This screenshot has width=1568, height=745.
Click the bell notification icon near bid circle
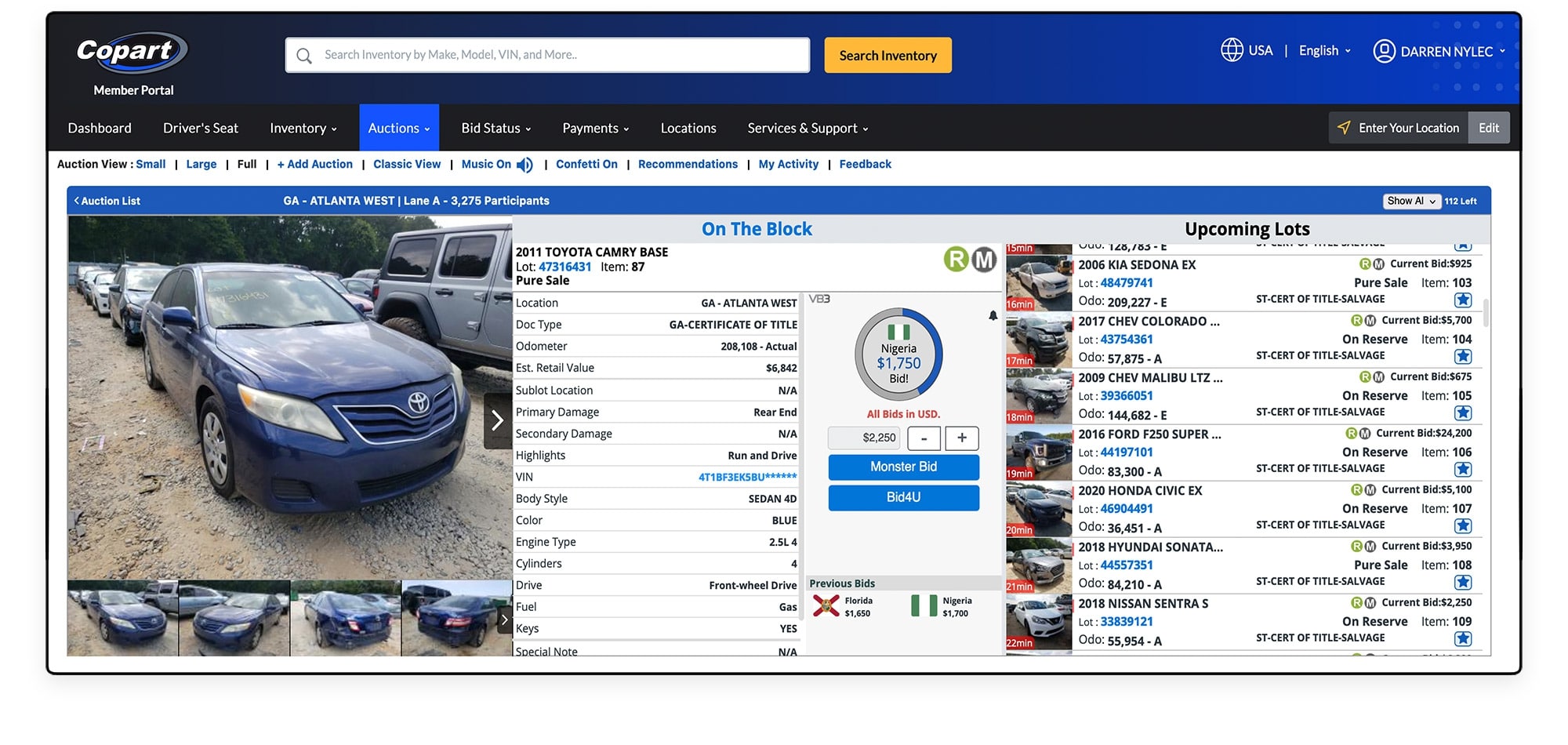coord(993,316)
